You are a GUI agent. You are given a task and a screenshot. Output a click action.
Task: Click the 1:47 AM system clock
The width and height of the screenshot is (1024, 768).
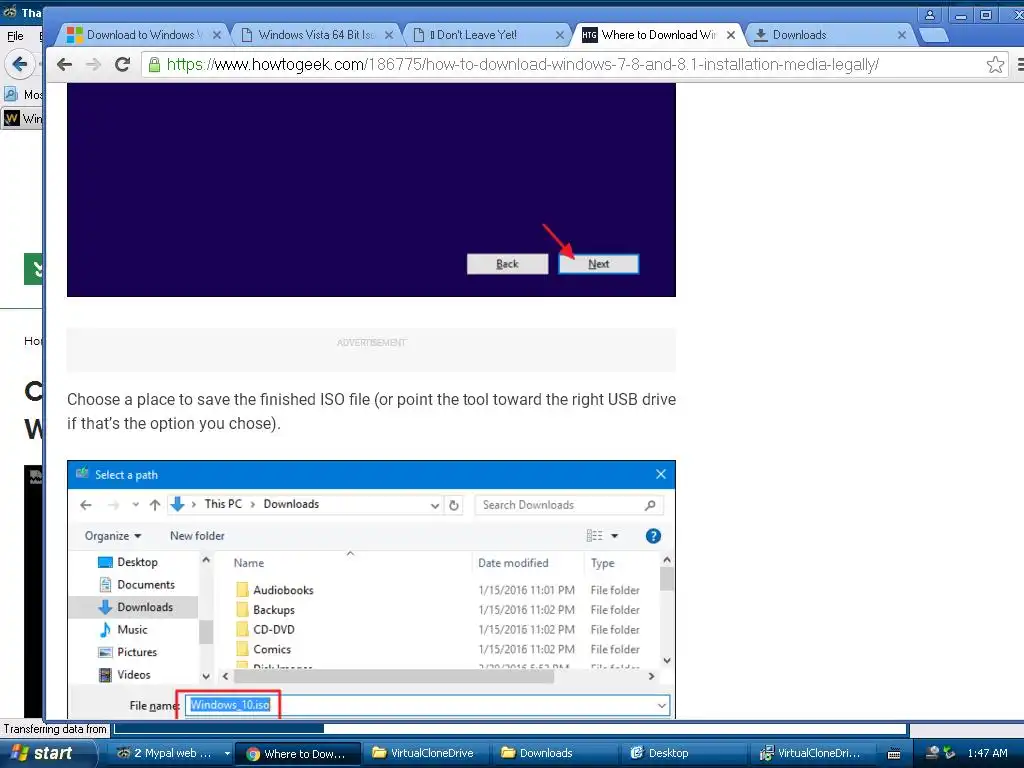(x=987, y=753)
